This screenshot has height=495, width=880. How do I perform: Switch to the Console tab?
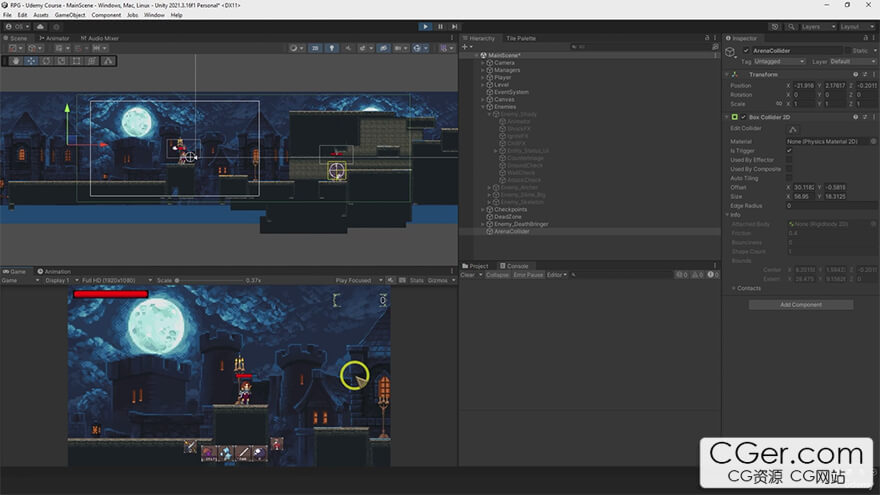point(514,266)
